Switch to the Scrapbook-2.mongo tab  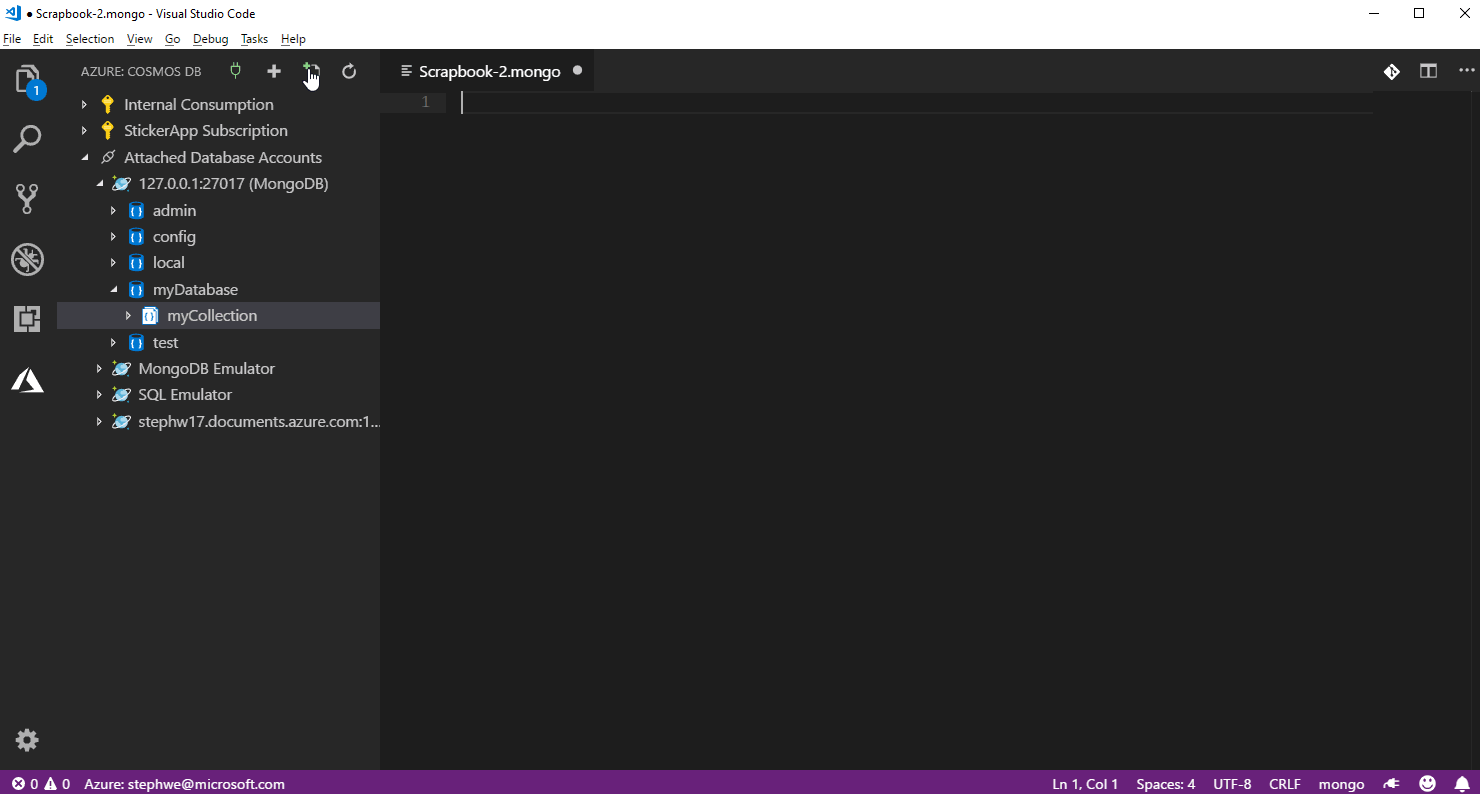point(487,71)
